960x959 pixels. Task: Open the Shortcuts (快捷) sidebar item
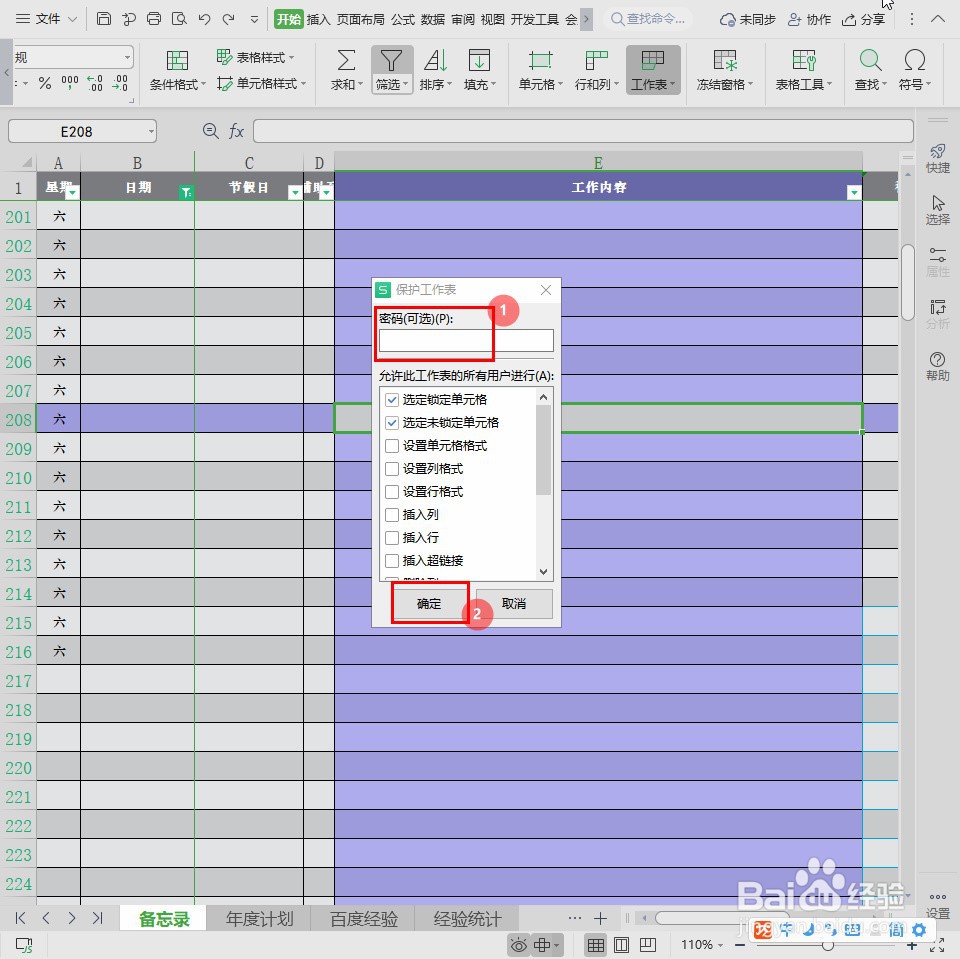click(937, 159)
